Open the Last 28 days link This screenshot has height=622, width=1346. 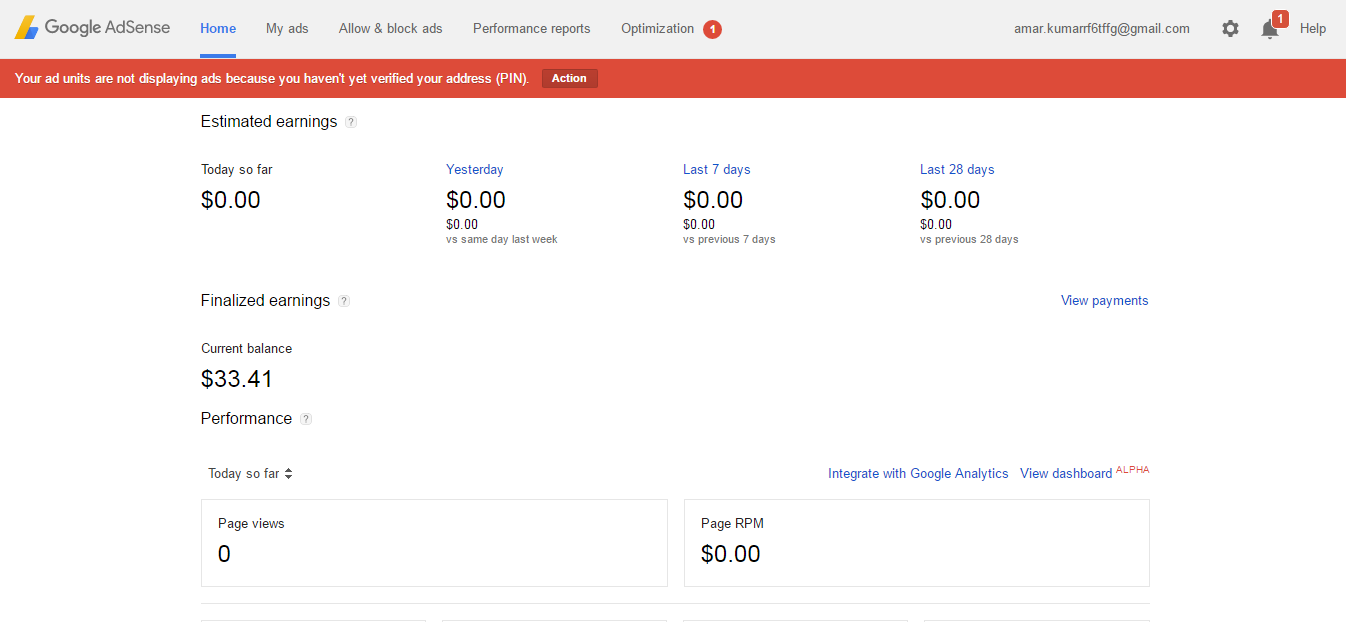click(x=957, y=169)
